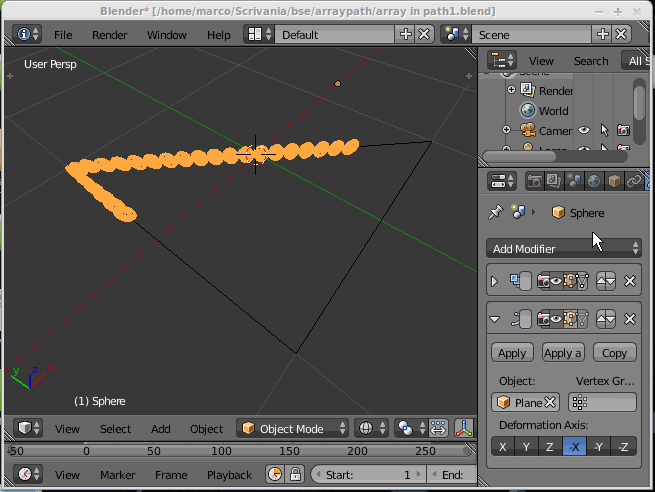Viewport: 655px width, 492px height.
Task: Toggle Curve modifier edit mode display
Action: click(x=569, y=319)
